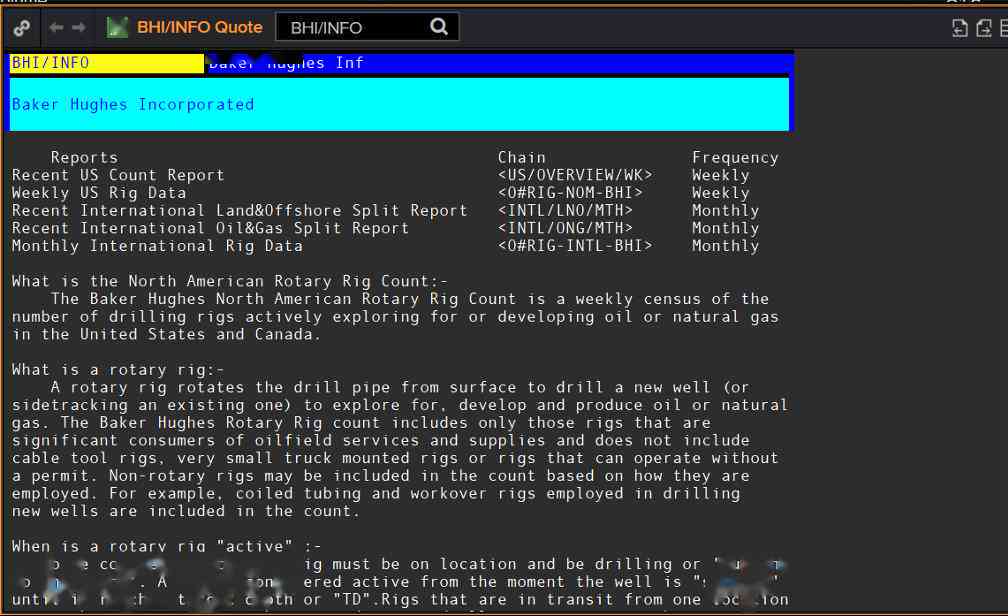Click the green chart quote icon

click(x=117, y=27)
